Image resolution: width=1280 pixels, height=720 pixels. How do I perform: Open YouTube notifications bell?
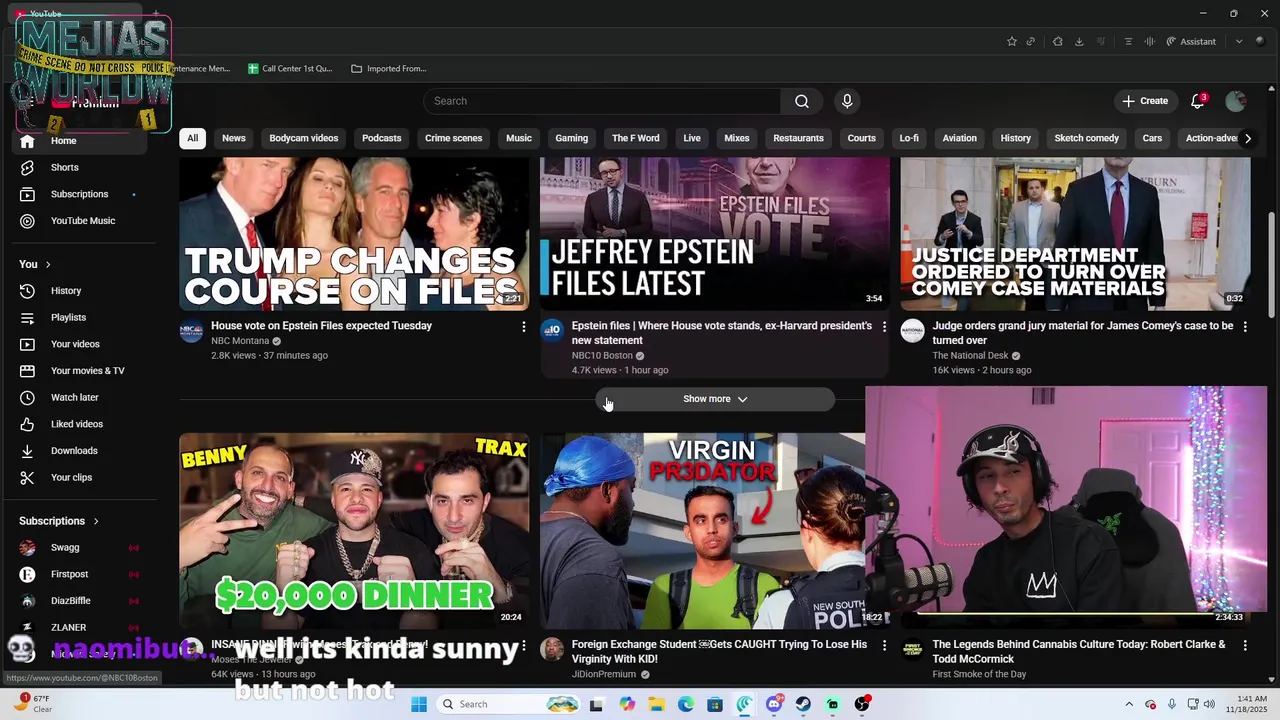tap(1198, 101)
